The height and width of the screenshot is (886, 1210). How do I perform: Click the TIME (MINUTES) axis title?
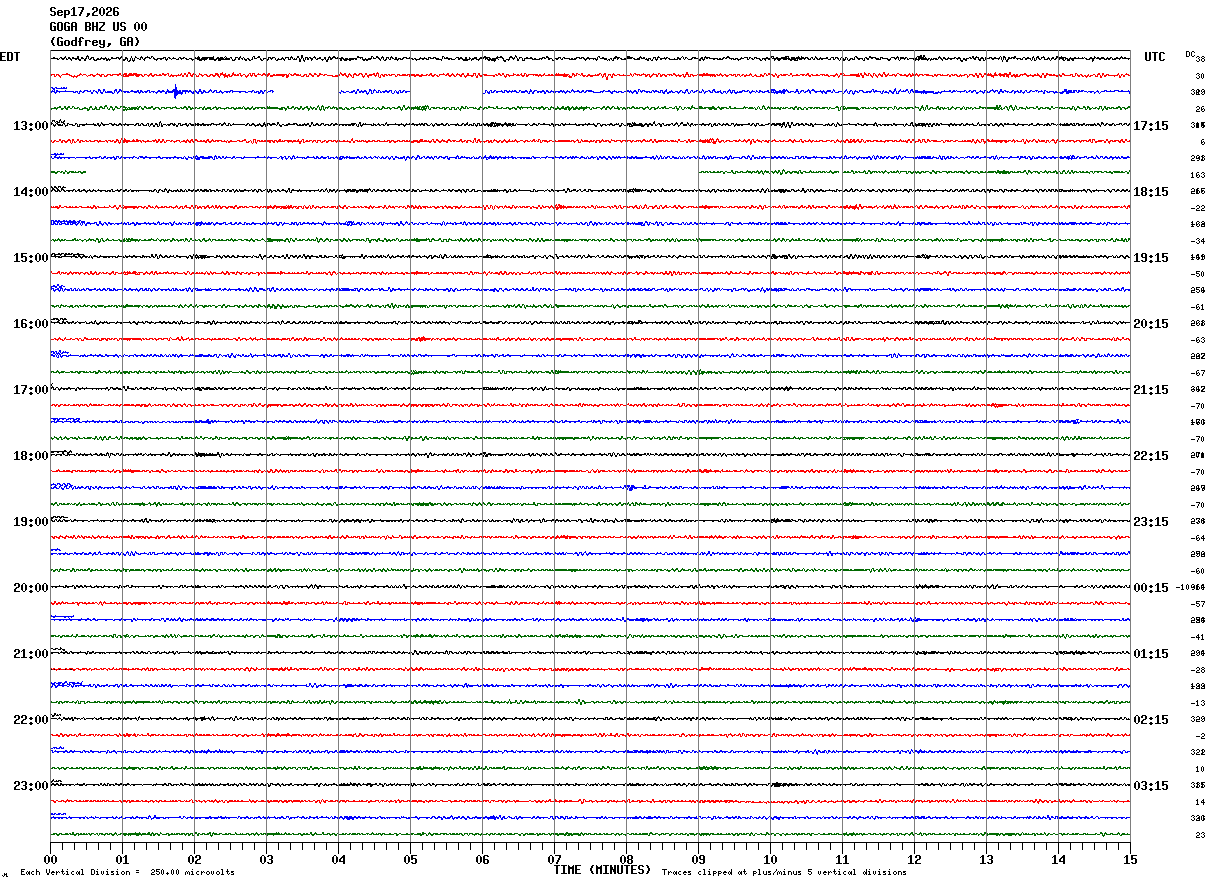tap(602, 870)
